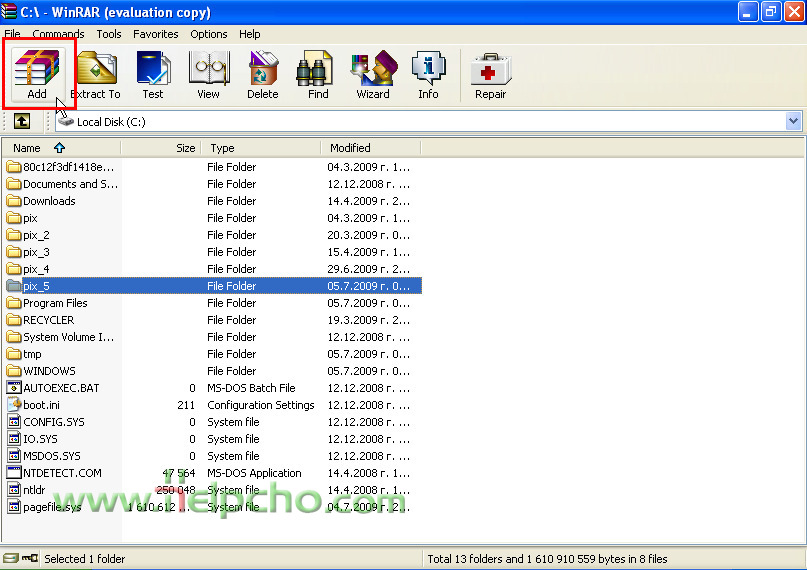Click the WinRAR title bar icon

[x=9, y=11]
